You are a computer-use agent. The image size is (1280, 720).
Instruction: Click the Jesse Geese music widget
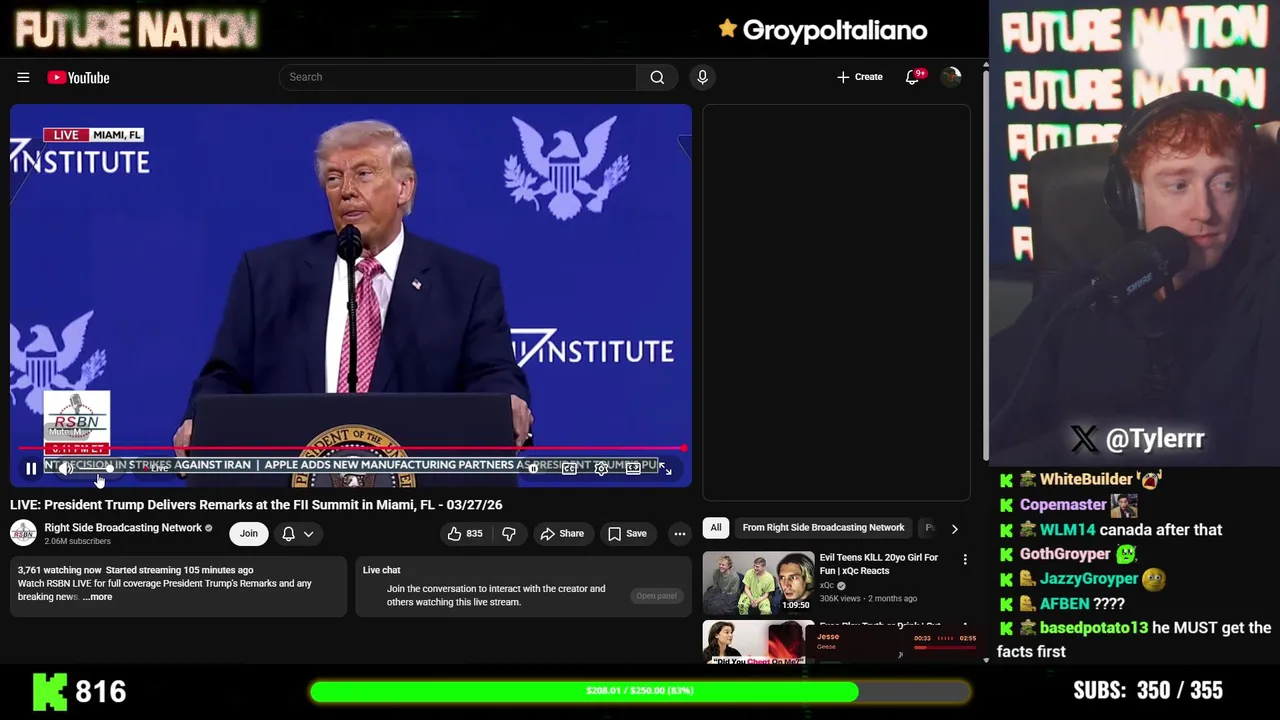pyautogui.click(x=895, y=645)
